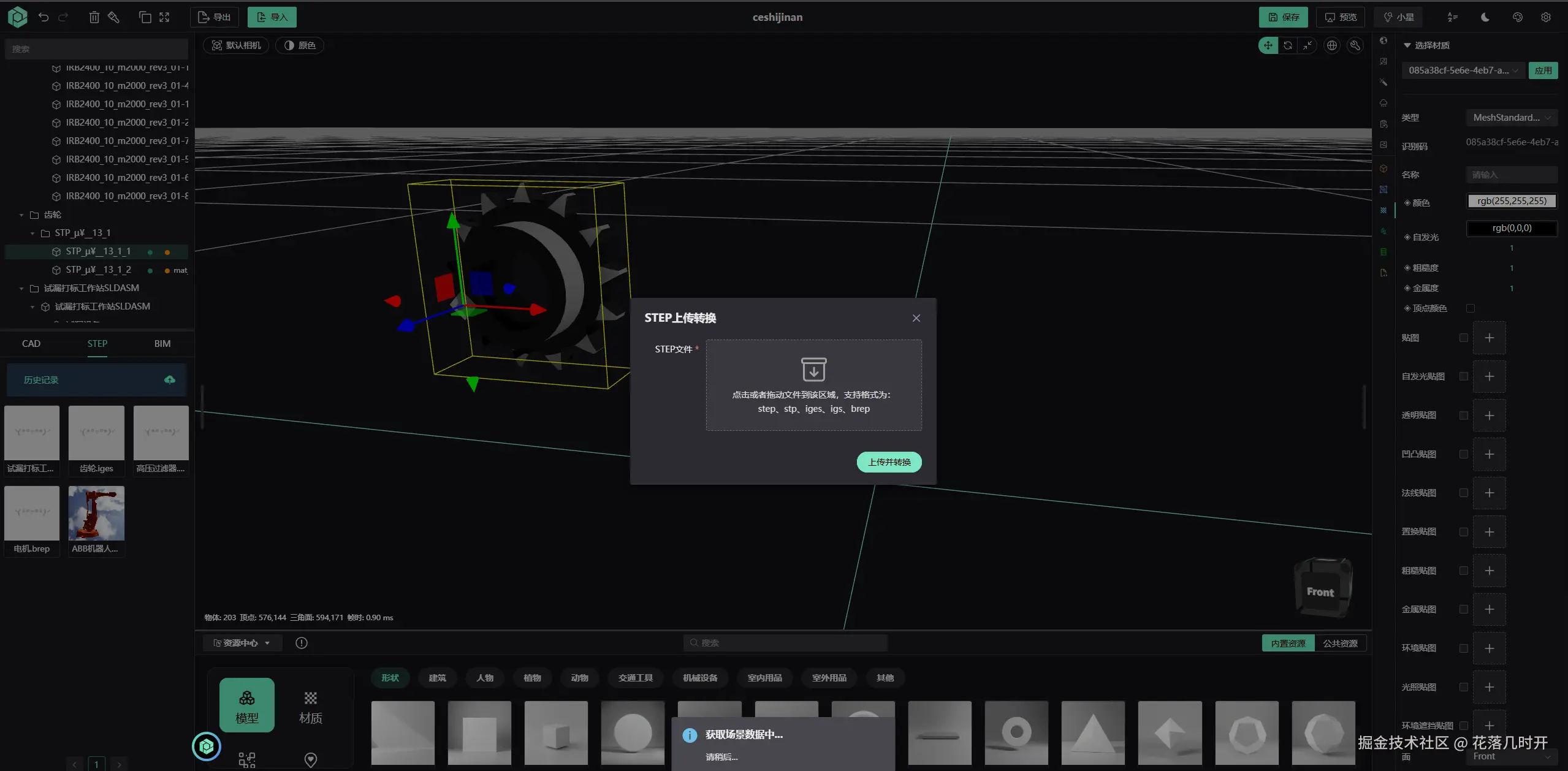
Task: Select the move/translate gizmo tool
Action: pos(1268,45)
